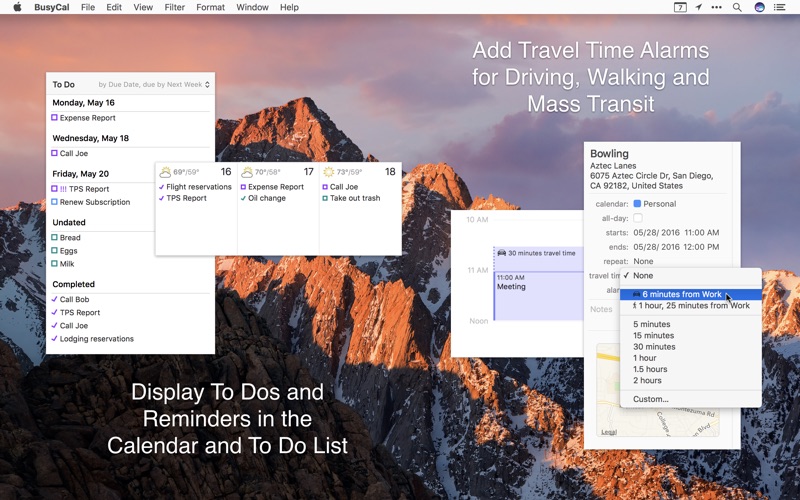
Task: Check Expense Report on day 17
Action: 243,187
